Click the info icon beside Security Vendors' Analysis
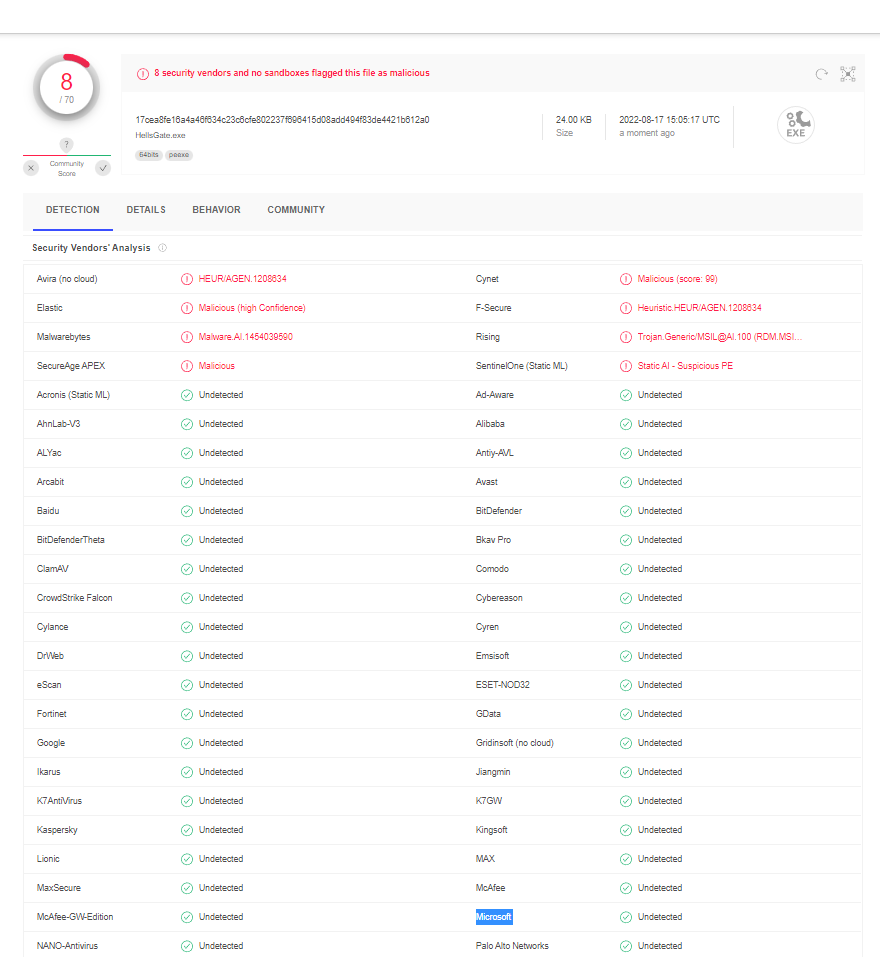 pyautogui.click(x=162, y=248)
